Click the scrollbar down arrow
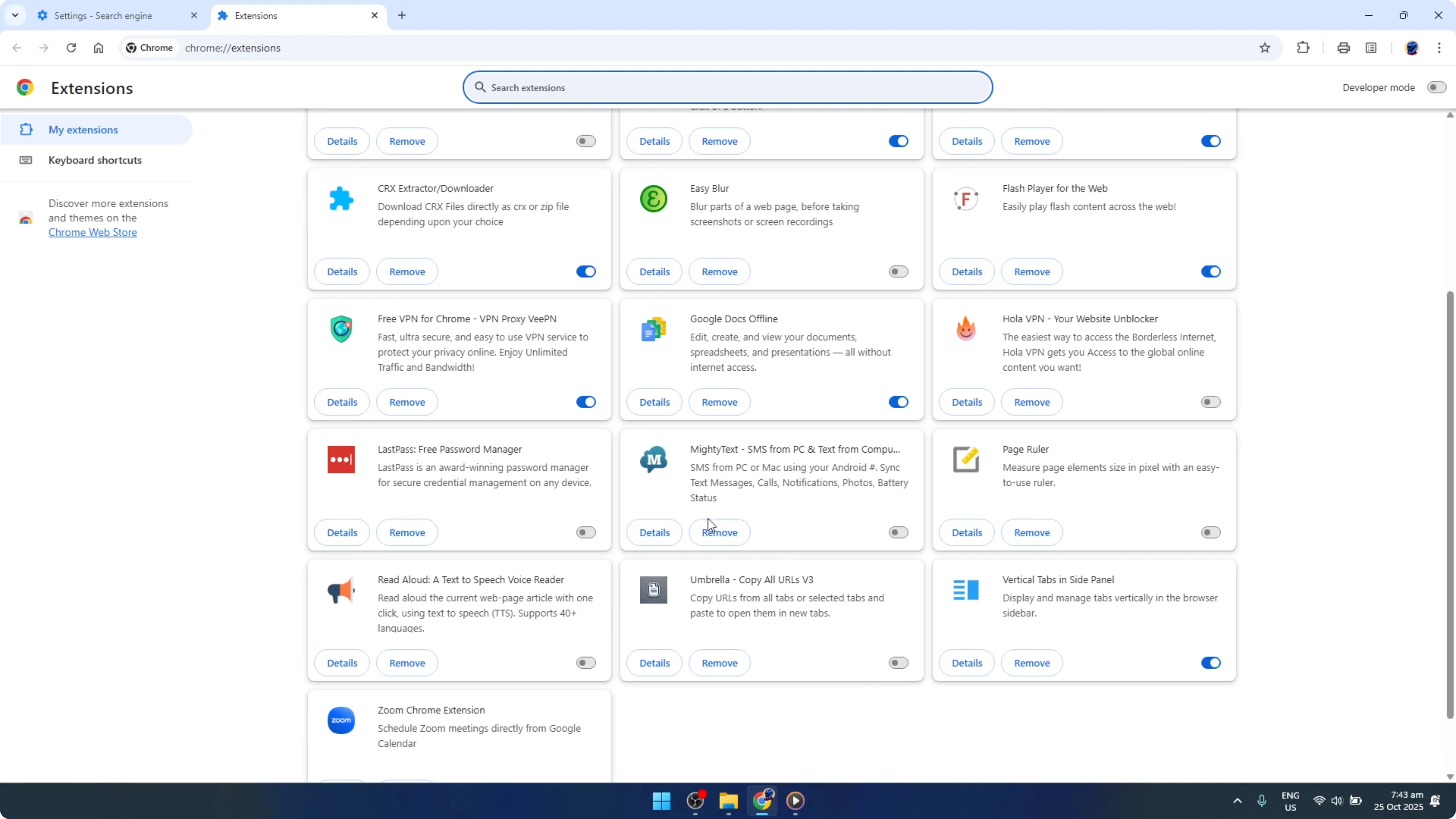This screenshot has height=819, width=1456. point(1450,777)
